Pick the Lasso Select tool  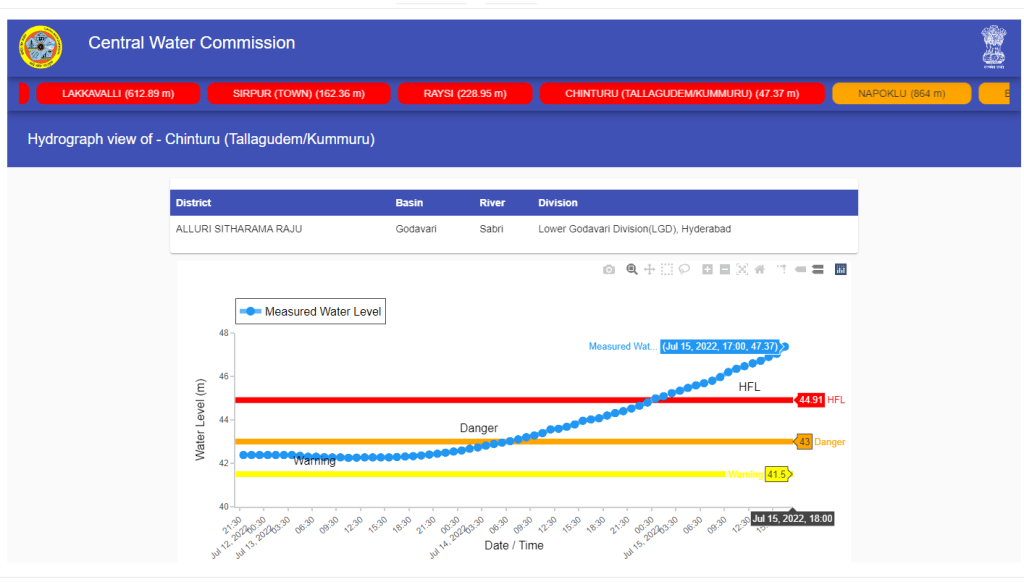[x=685, y=269]
